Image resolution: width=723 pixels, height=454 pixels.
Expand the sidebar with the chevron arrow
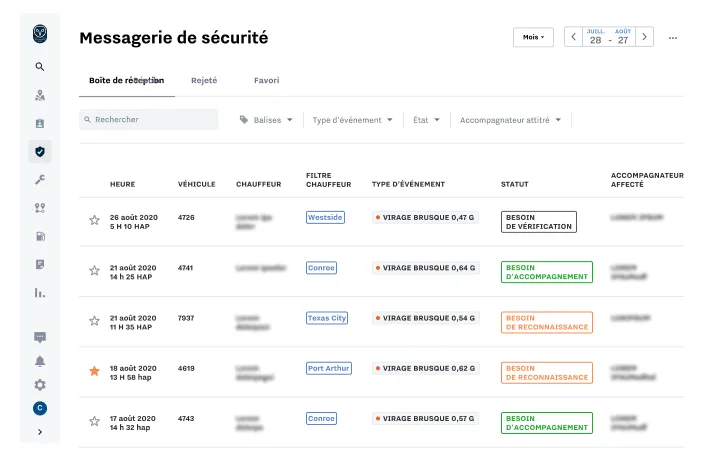(x=40, y=432)
